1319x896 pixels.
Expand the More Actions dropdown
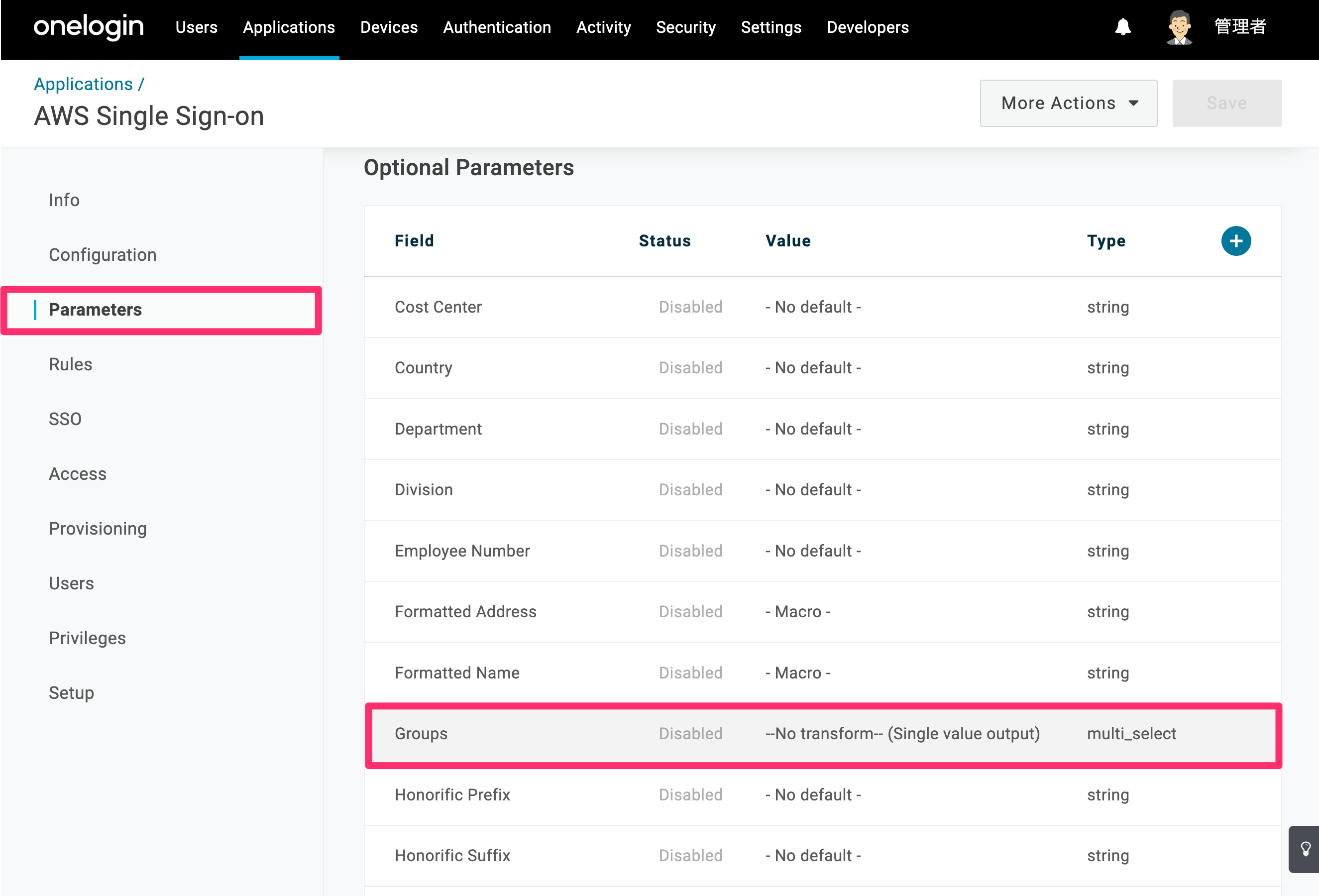click(1068, 103)
